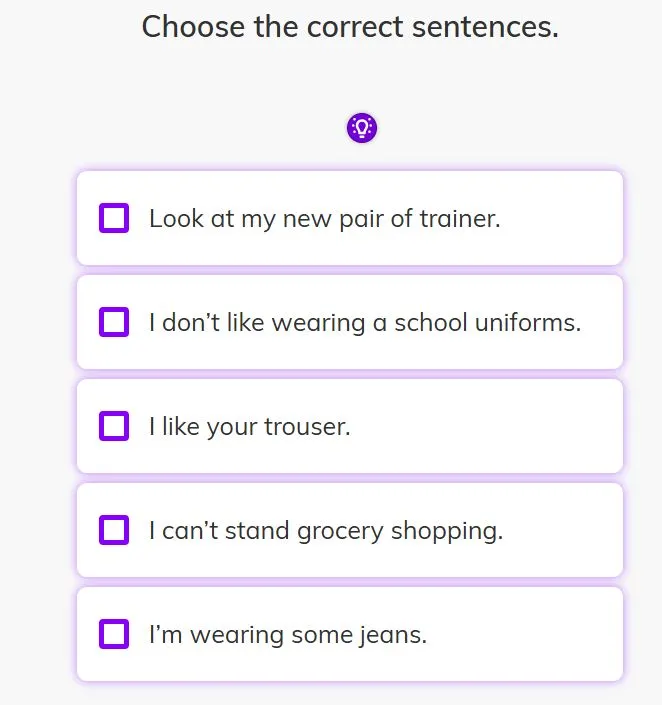Viewport: 662px width, 705px height.
Task: Select the text "I don't like wearing a school uniforms."
Action: (364, 323)
